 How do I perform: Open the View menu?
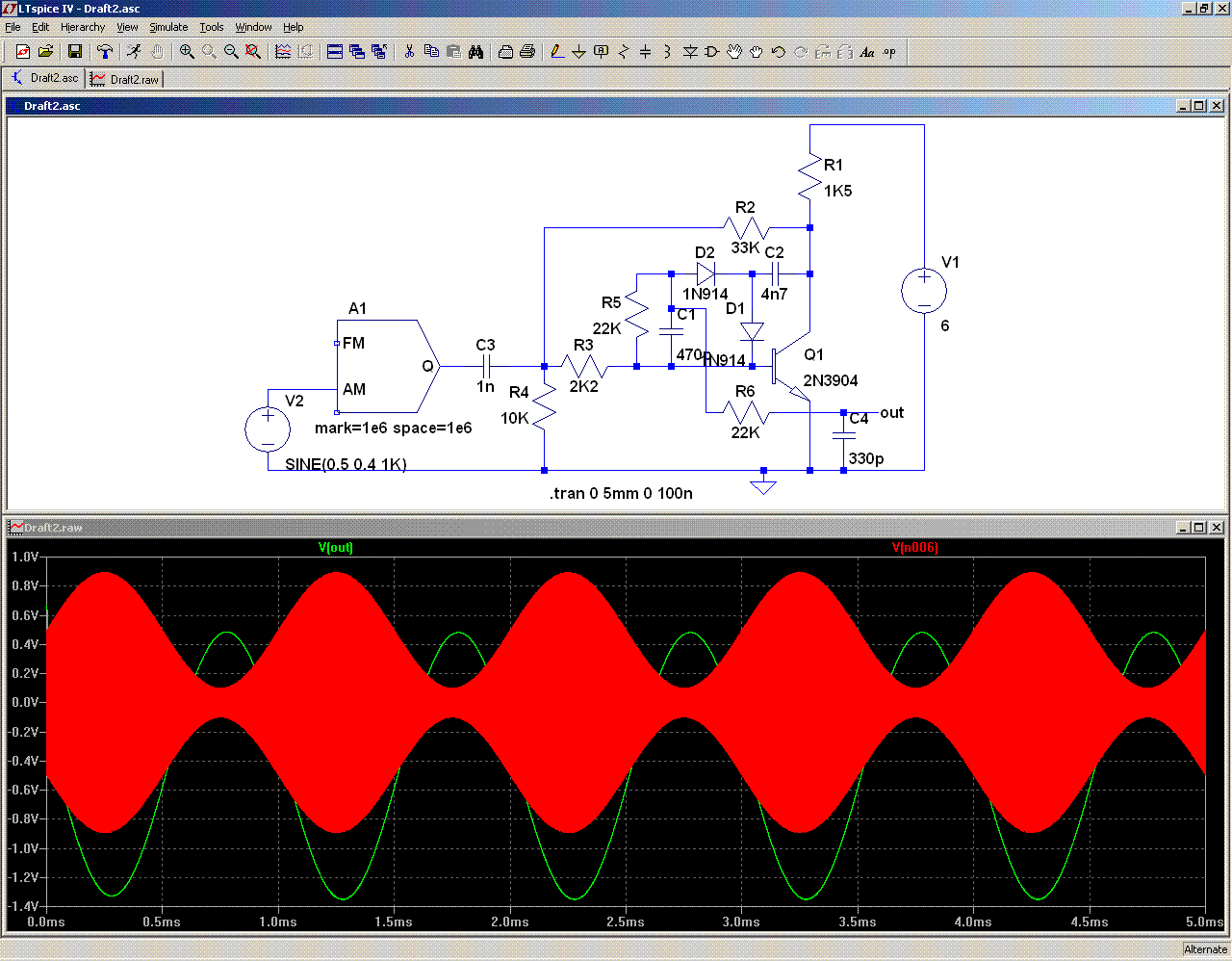[127, 27]
